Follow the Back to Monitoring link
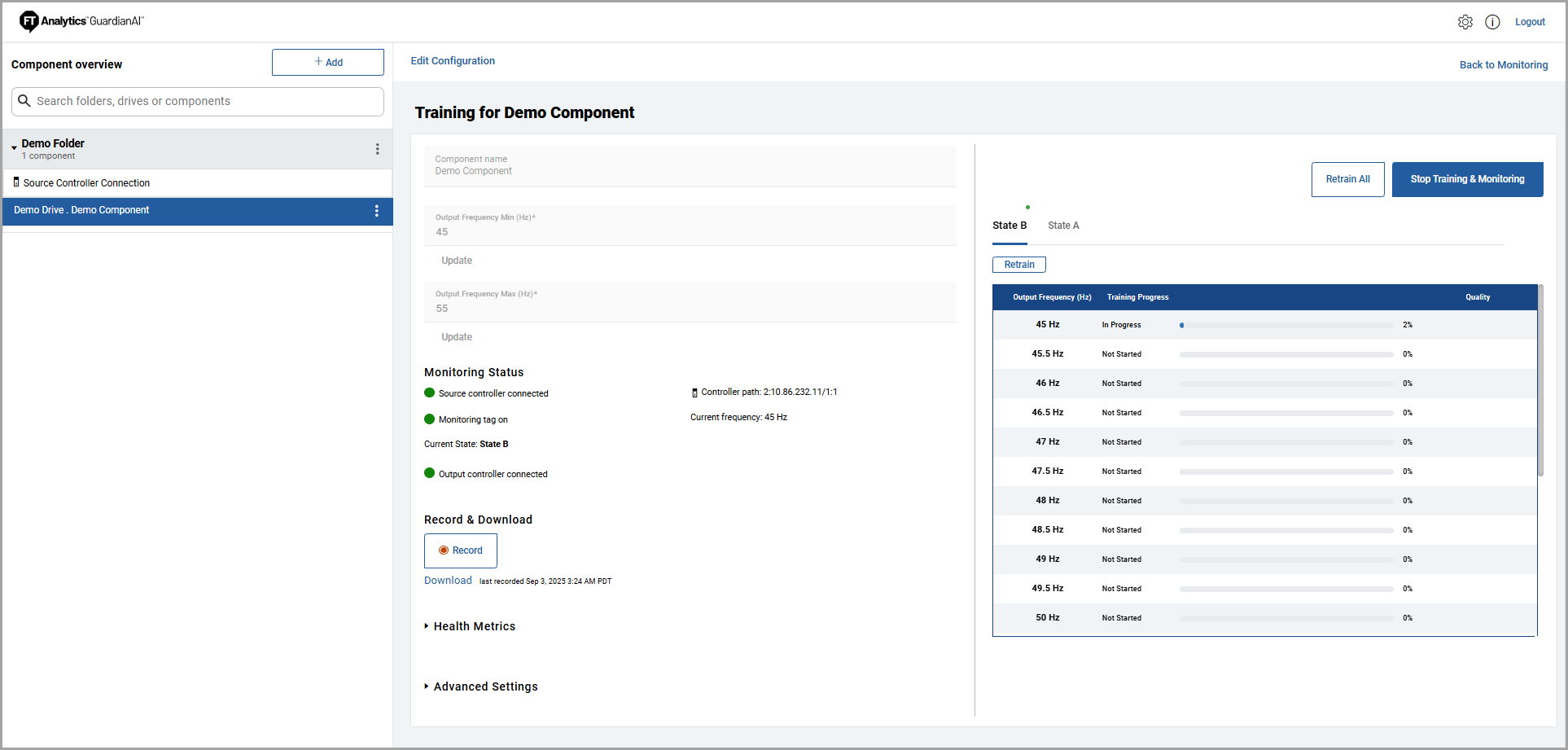Image resolution: width=1568 pixels, height=750 pixels. click(x=1503, y=65)
